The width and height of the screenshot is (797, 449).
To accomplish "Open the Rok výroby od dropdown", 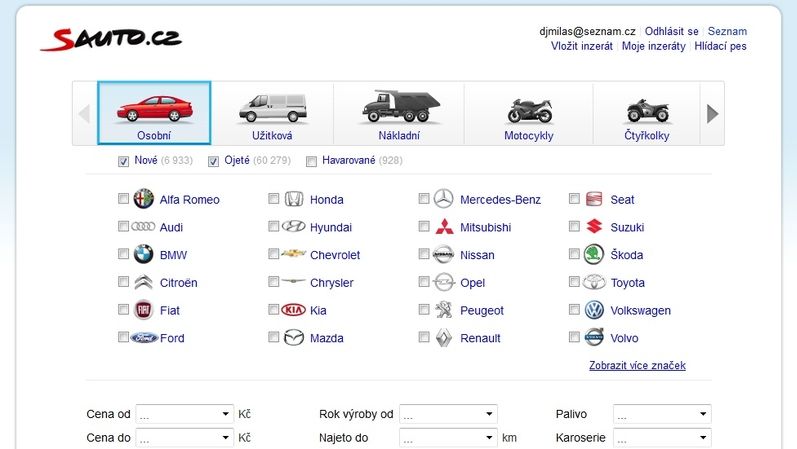I will pos(448,414).
